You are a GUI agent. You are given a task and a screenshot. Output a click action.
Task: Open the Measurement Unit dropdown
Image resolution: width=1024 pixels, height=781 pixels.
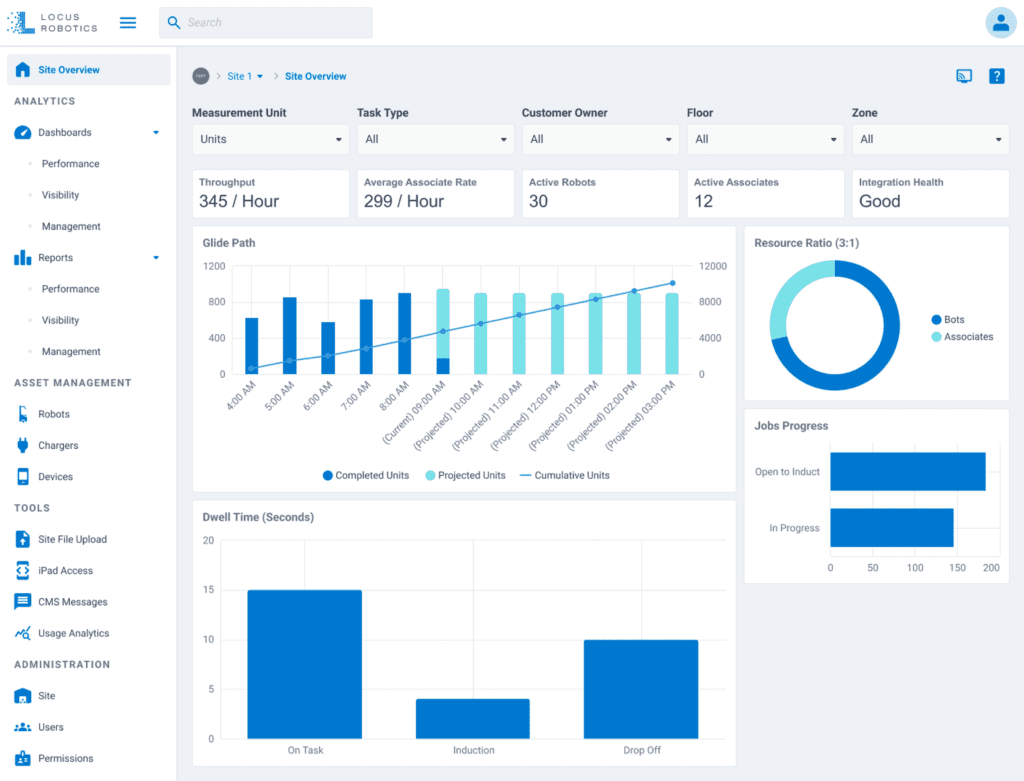[x=270, y=139]
